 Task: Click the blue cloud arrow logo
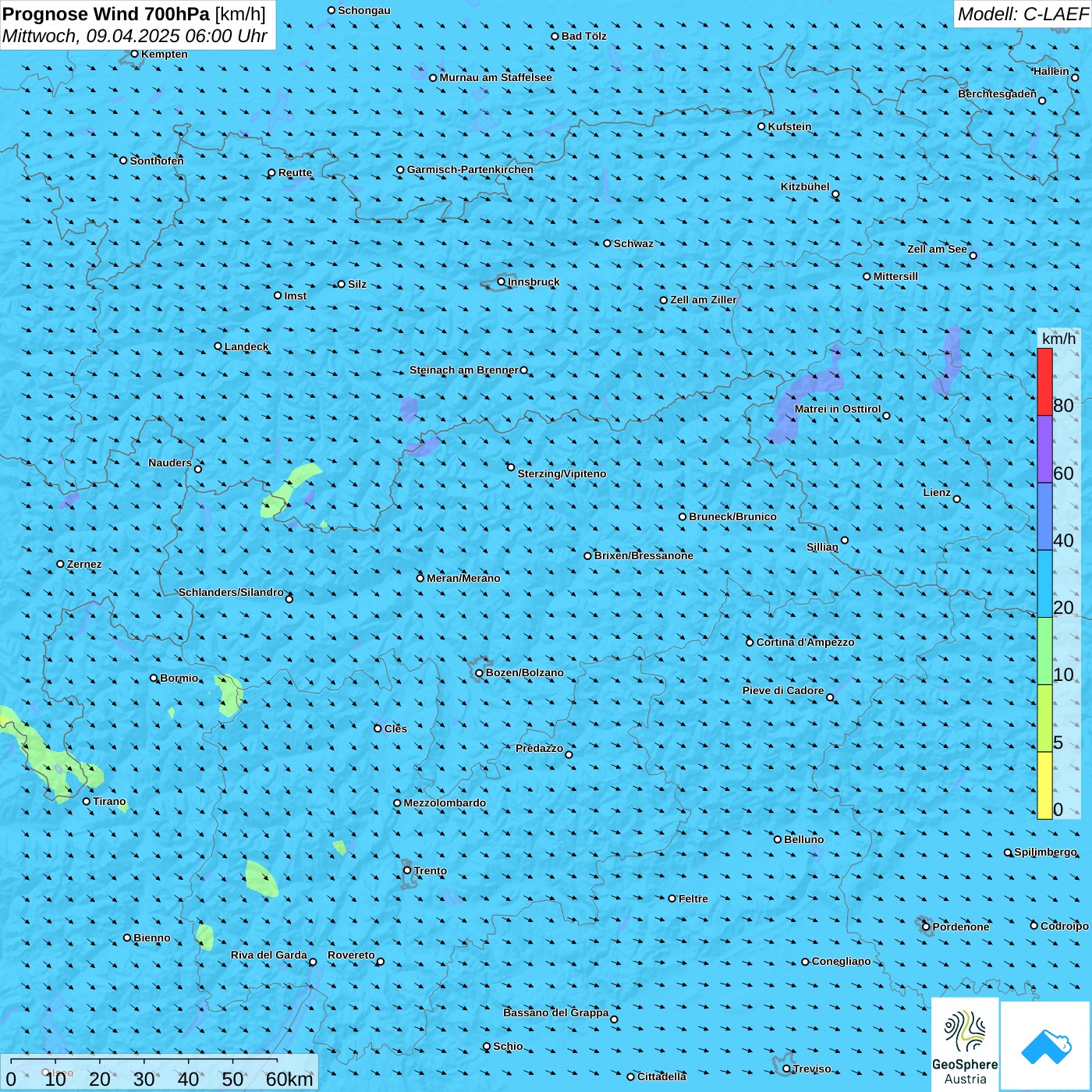pos(1046,1047)
